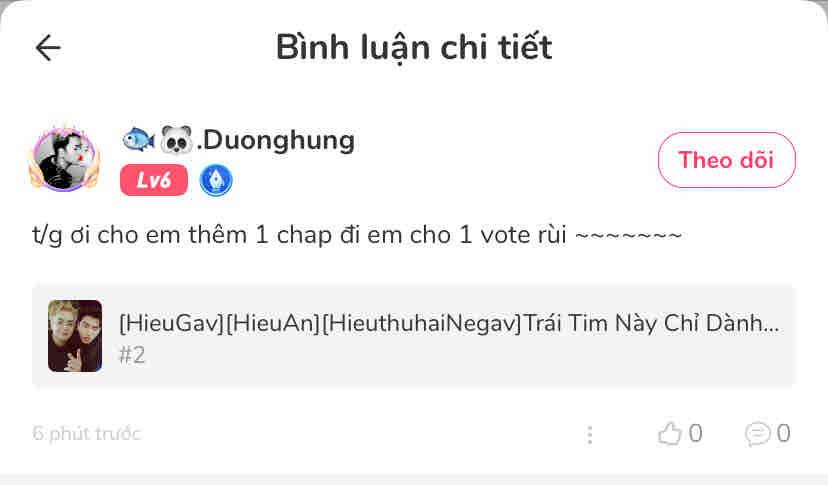828x485 pixels.
Task: Open the username .Duonghung
Action: (x=275, y=141)
